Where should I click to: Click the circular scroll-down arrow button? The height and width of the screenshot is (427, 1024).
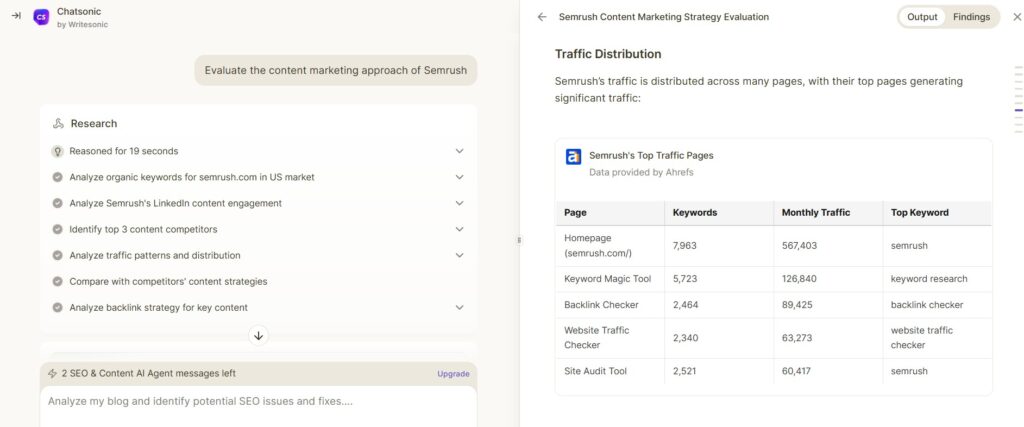(x=259, y=336)
